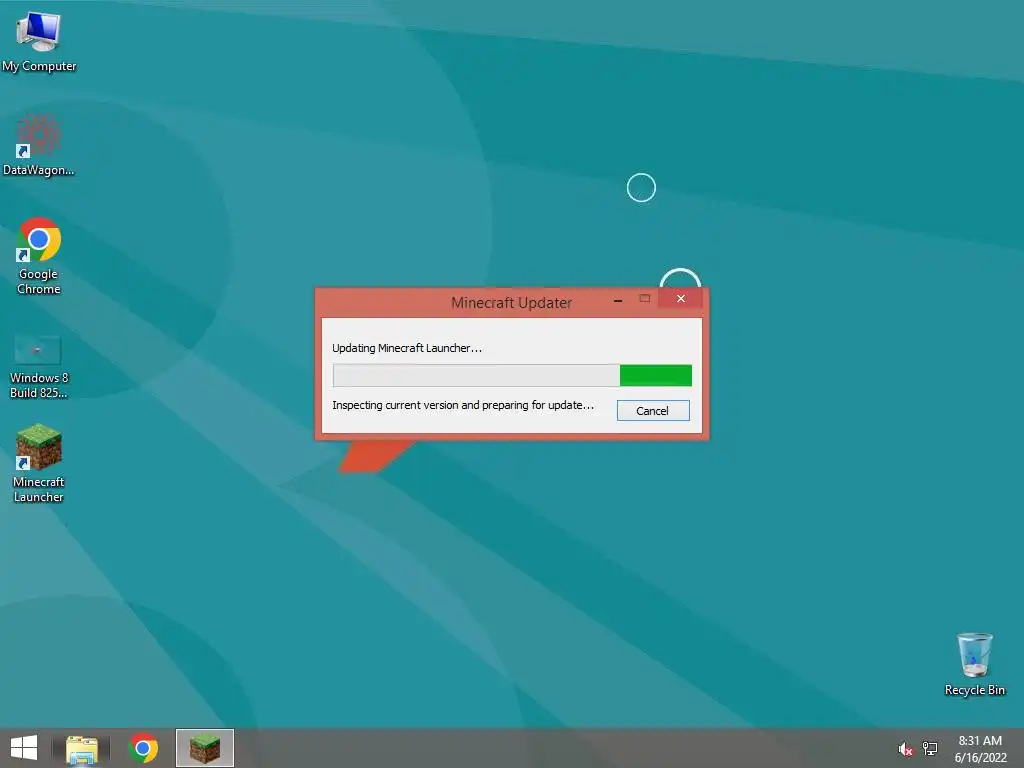
Task: Click the 'Inspecting current version' status text
Action: 463,406
